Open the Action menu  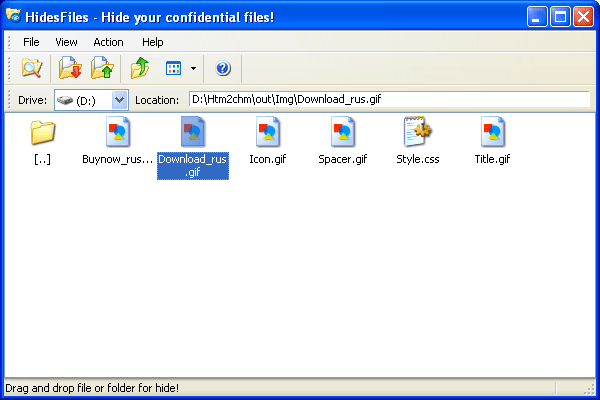pos(108,42)
